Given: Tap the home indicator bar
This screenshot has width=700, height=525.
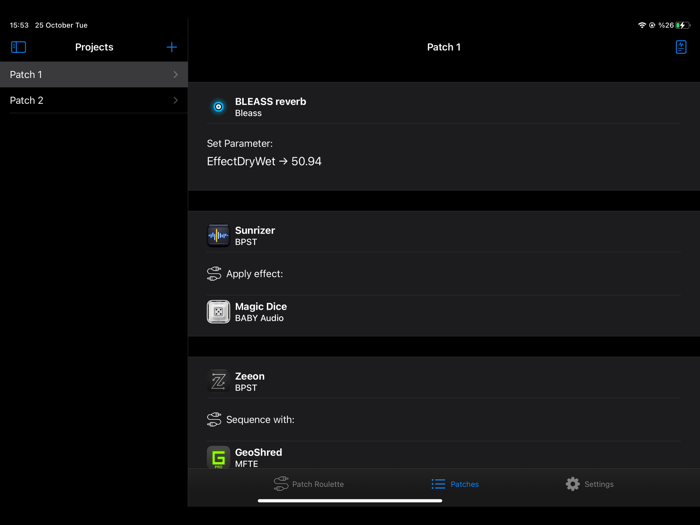Looking at the screenshot, I should [x=350, y=501].
